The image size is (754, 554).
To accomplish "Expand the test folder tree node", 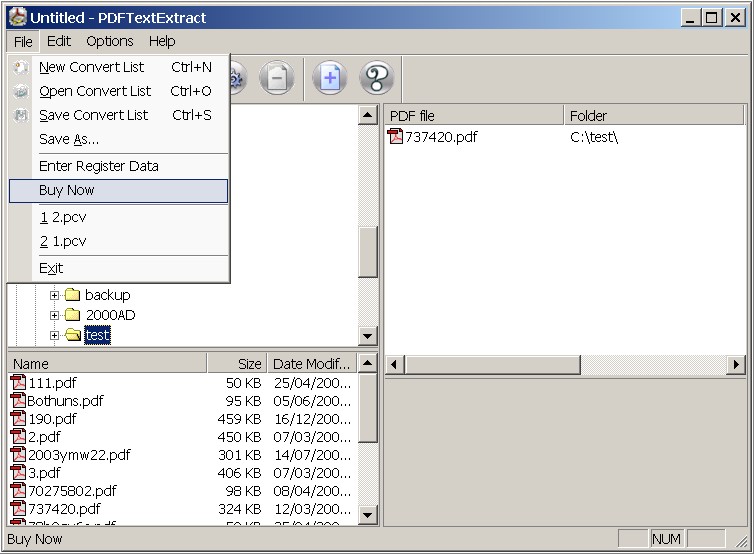I will point(54,335).
